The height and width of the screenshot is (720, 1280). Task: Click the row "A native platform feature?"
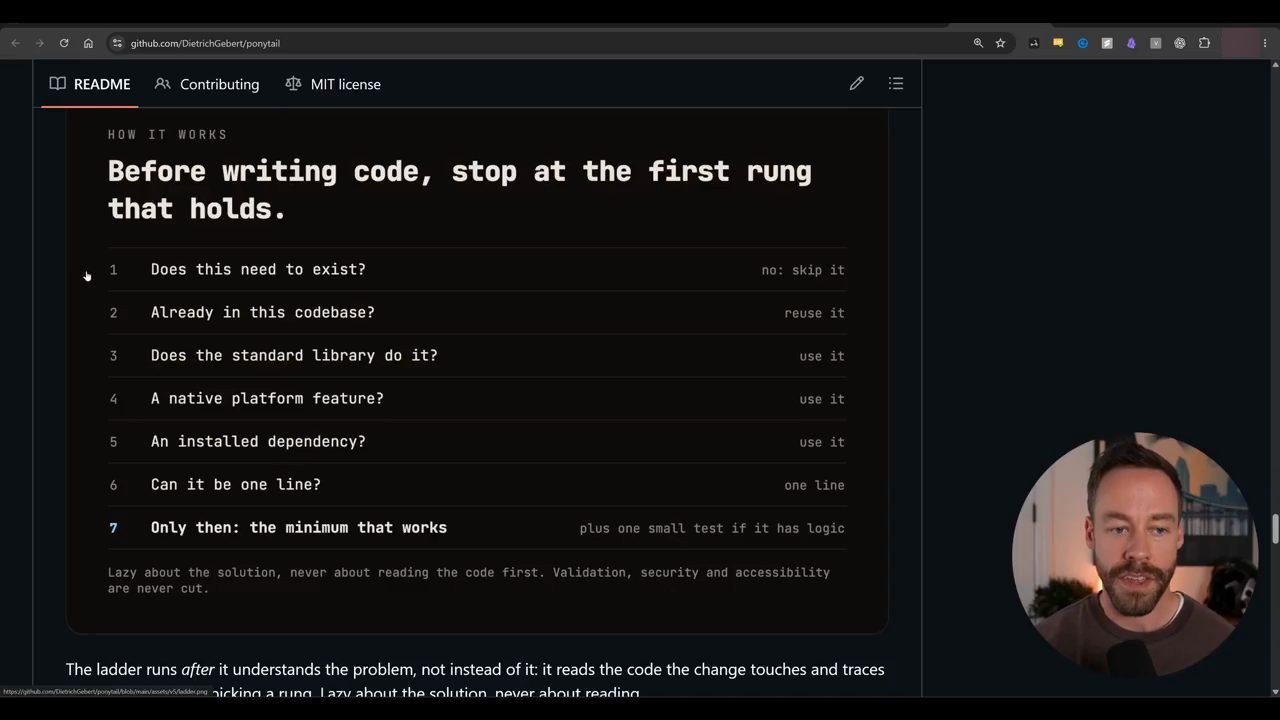[x=477, y=399]
